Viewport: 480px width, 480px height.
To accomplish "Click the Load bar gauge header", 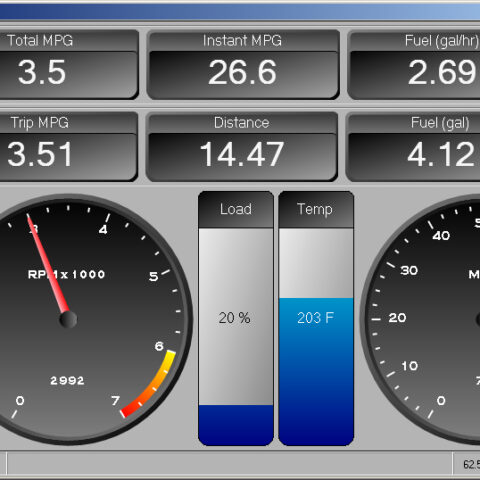I will [236, 210].
